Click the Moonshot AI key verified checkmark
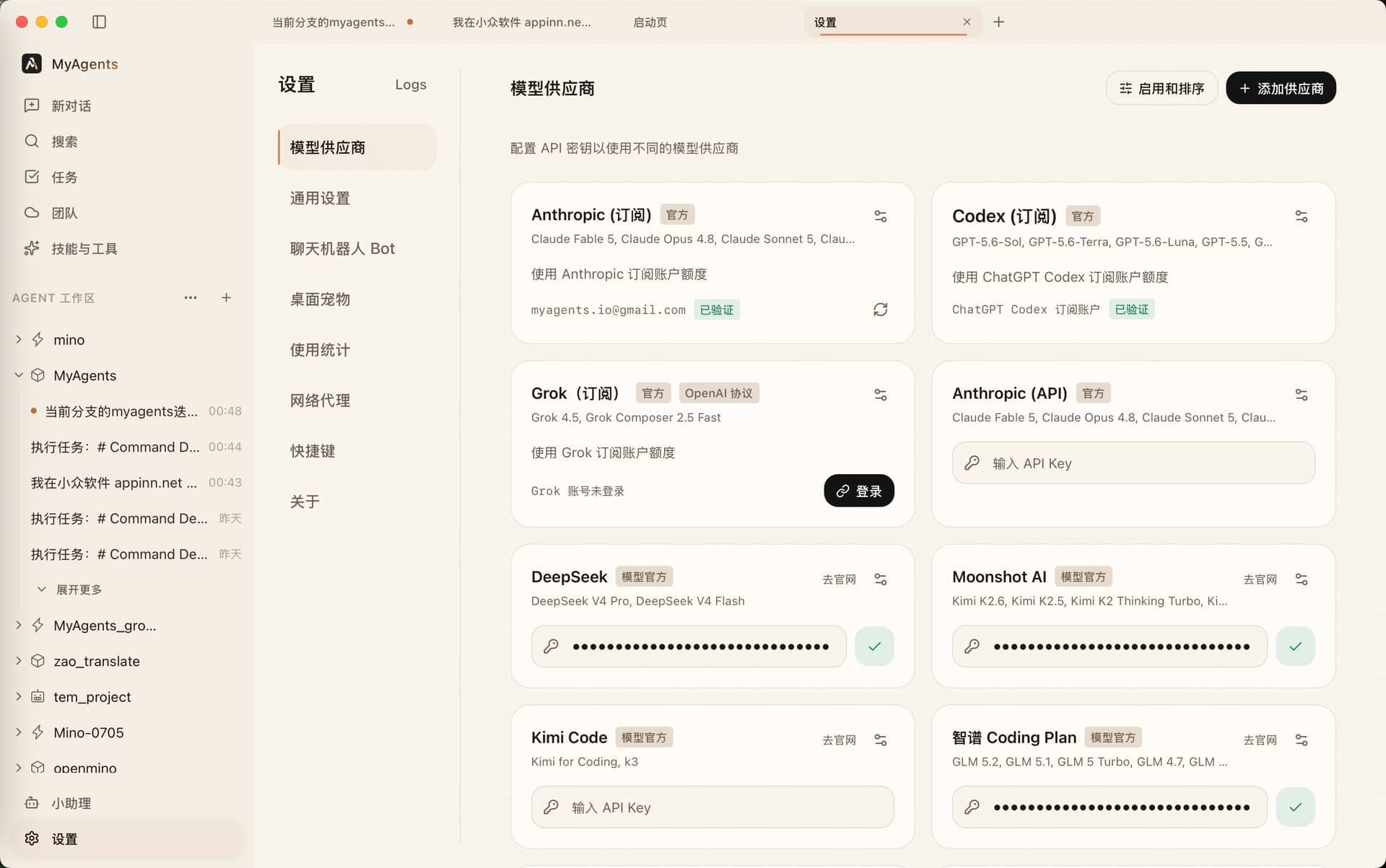This screenshot has width=1386, height=868. pyautogui.click(x=1295, y=646)
